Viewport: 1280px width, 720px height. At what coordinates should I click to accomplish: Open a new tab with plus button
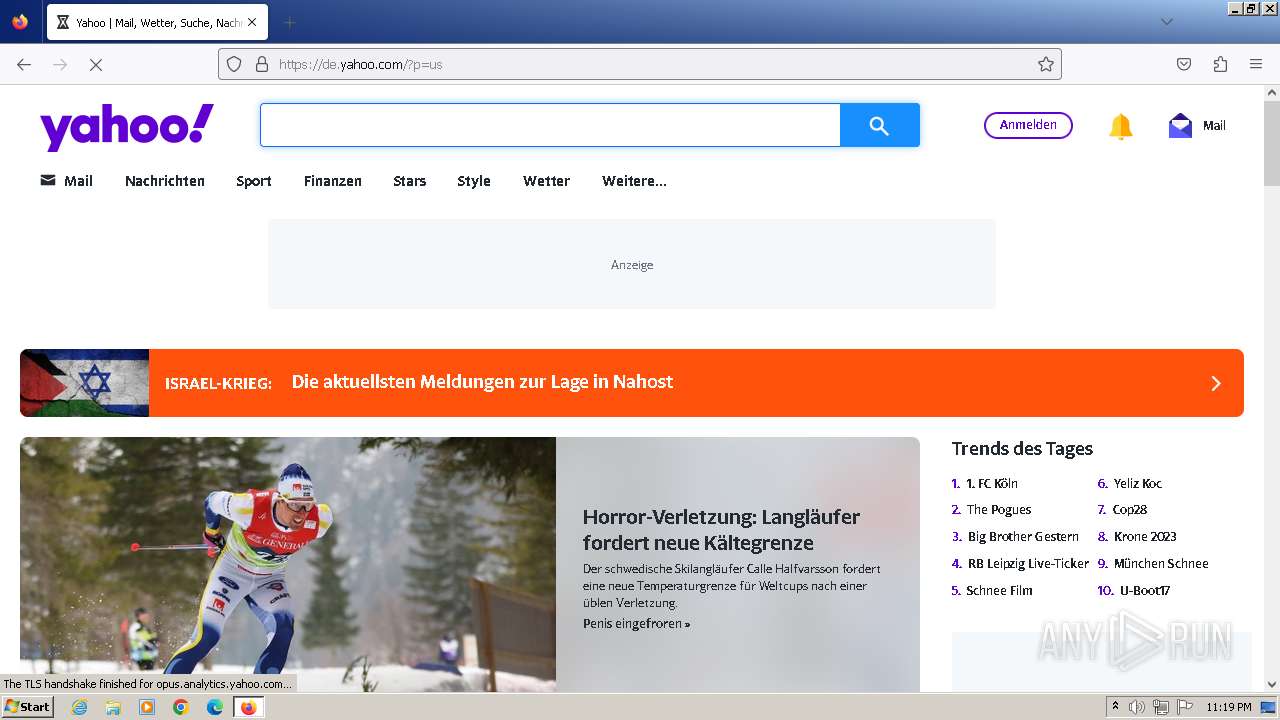tap(289, 22)
